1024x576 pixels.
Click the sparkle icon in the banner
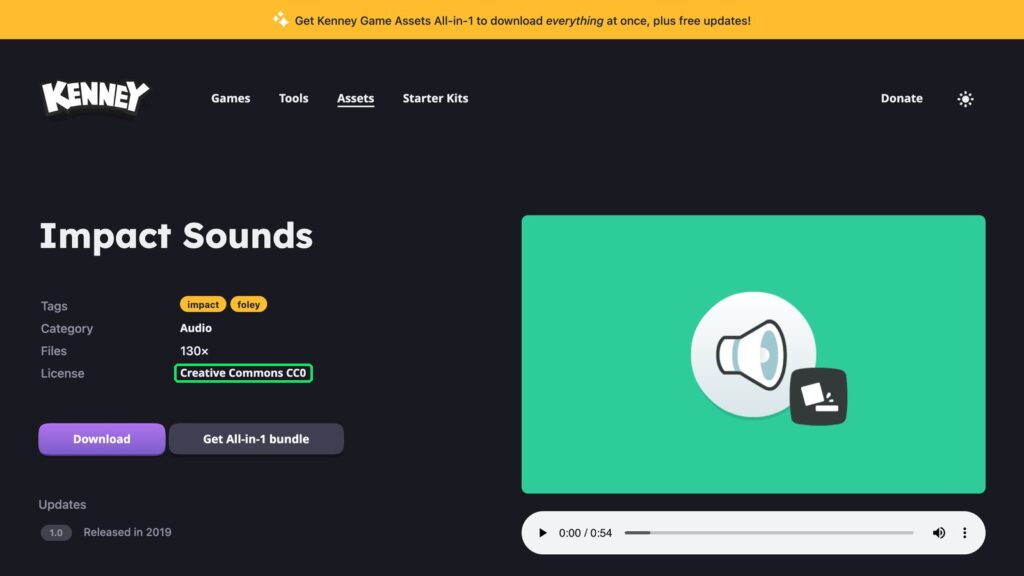click(x=280, y=19)
